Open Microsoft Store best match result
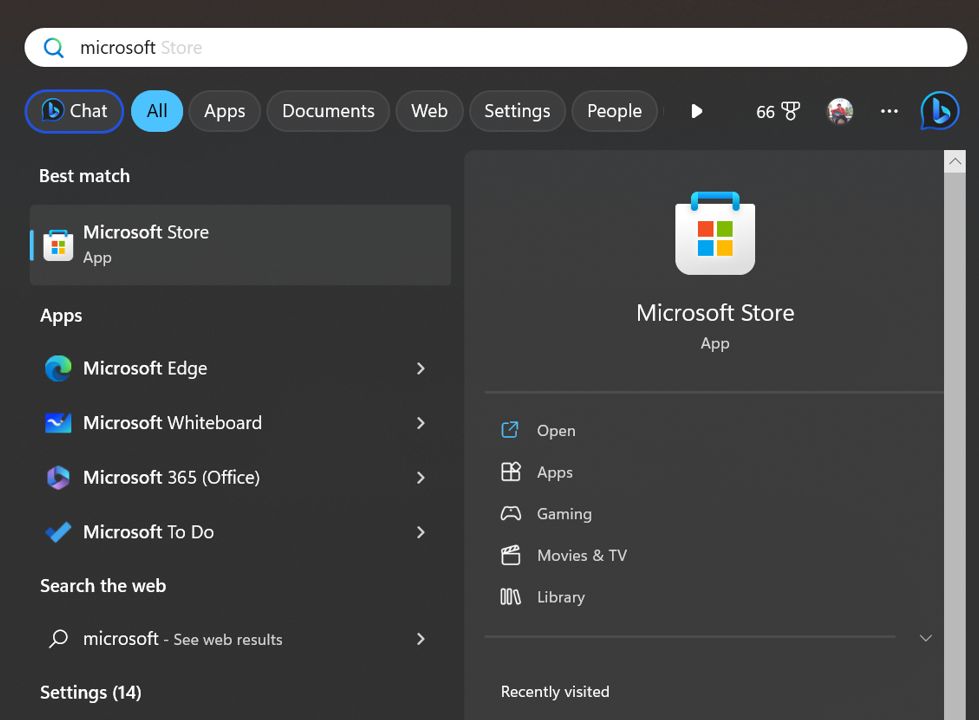979x720 pixels. (240, 245)
